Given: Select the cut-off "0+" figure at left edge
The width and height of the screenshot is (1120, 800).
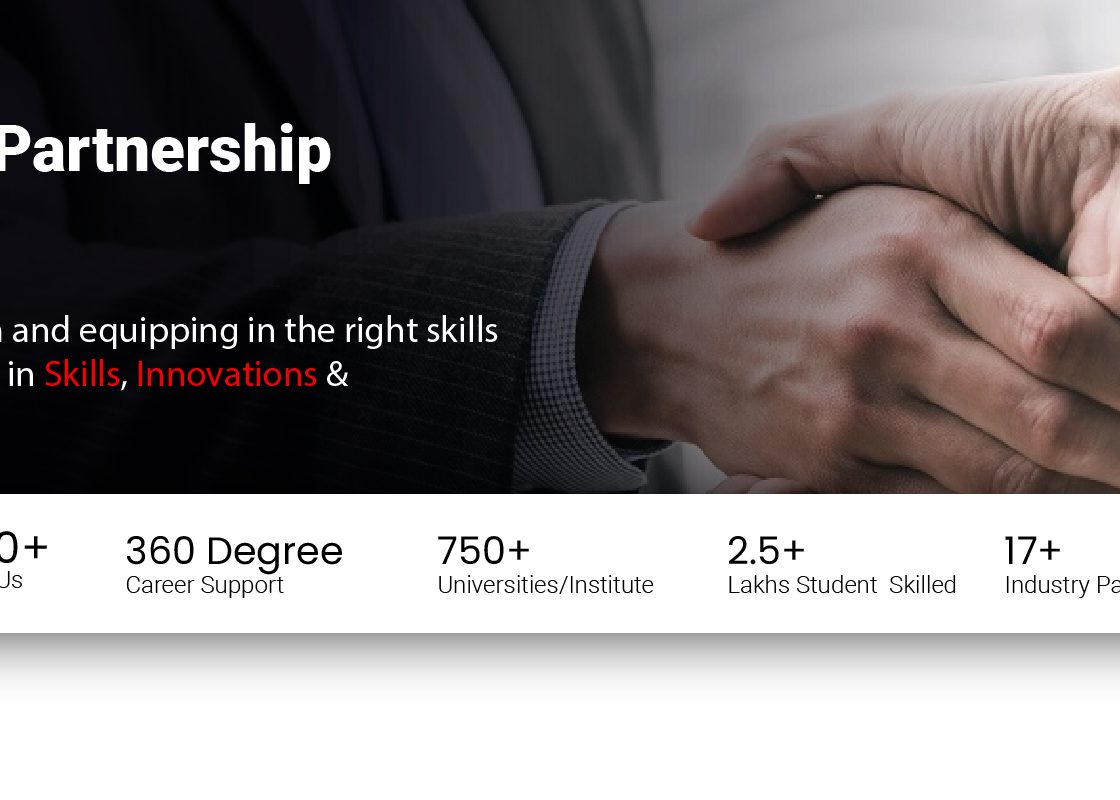Looking at the screenshot, I should coord(23,547).
